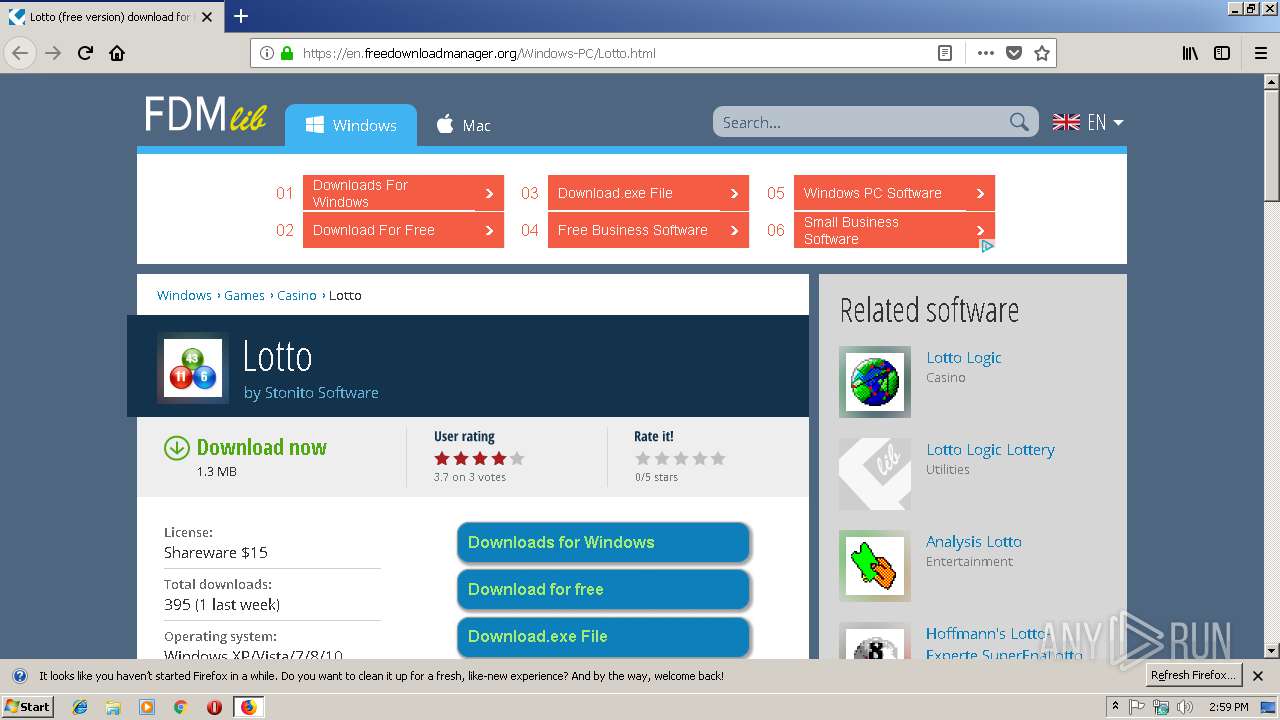Screen dimensions: 1280x720
Task: Click the Lotto app icon thumbnail
Action: [x=193, y=367]
